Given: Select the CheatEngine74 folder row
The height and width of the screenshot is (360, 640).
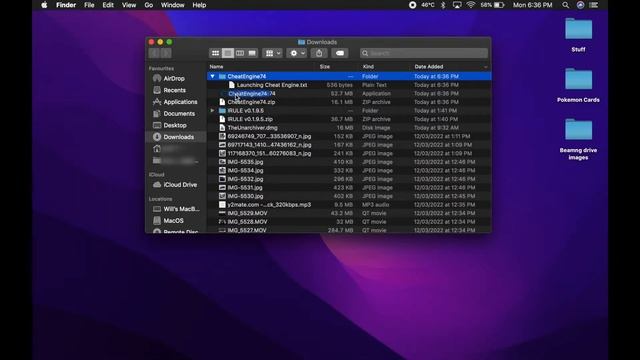Looking at the screenshot, I should 349,76.
